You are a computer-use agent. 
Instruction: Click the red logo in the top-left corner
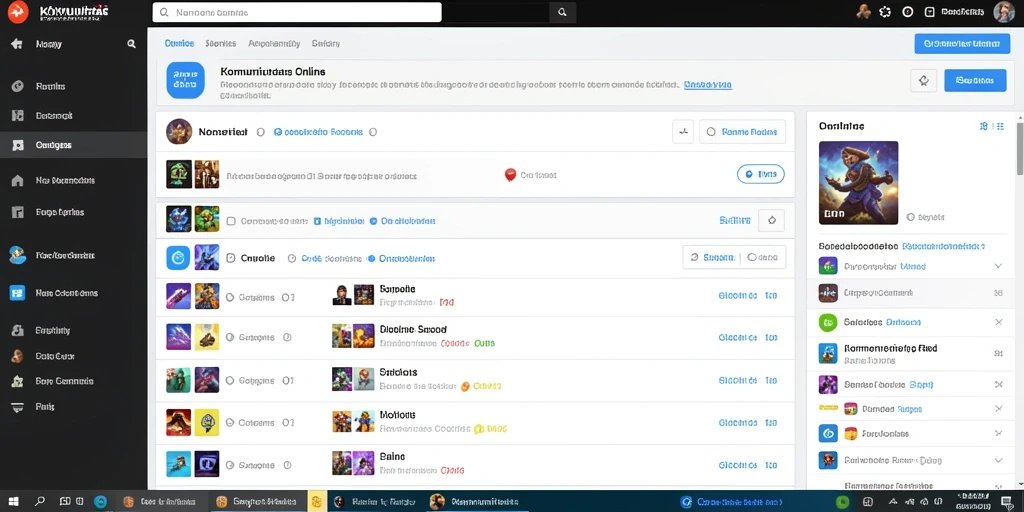pyautogui.click(x=18, y=11)
